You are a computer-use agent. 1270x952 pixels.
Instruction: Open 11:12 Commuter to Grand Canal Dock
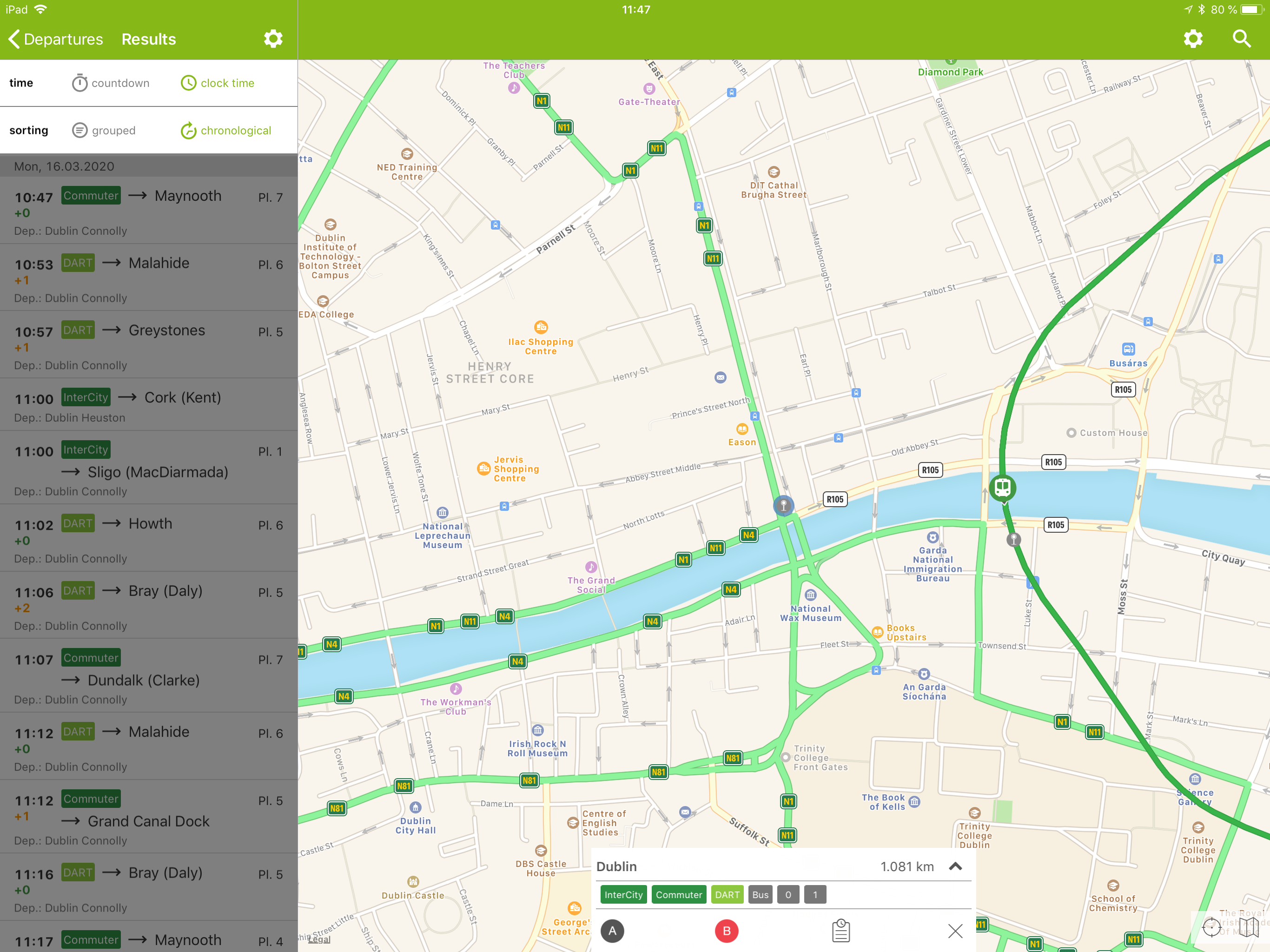pos(149,816)
